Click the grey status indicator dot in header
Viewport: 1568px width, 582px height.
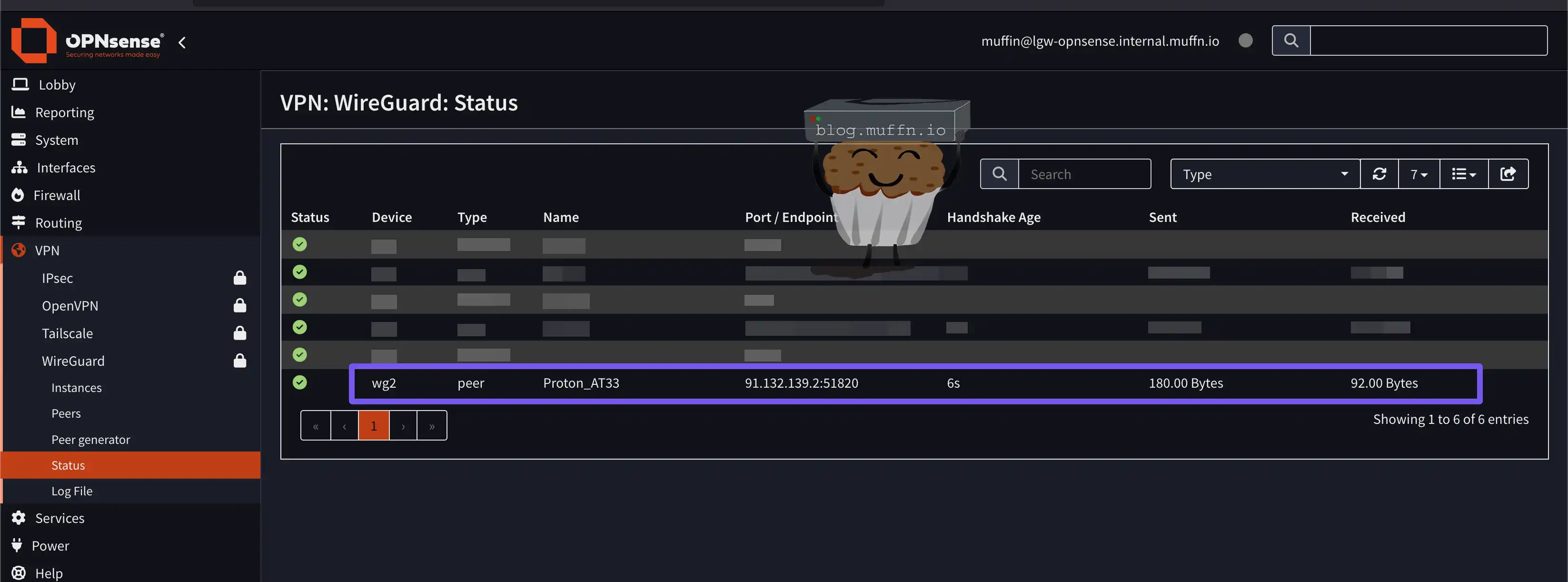pyautogui.click(x=1245, y=41)
